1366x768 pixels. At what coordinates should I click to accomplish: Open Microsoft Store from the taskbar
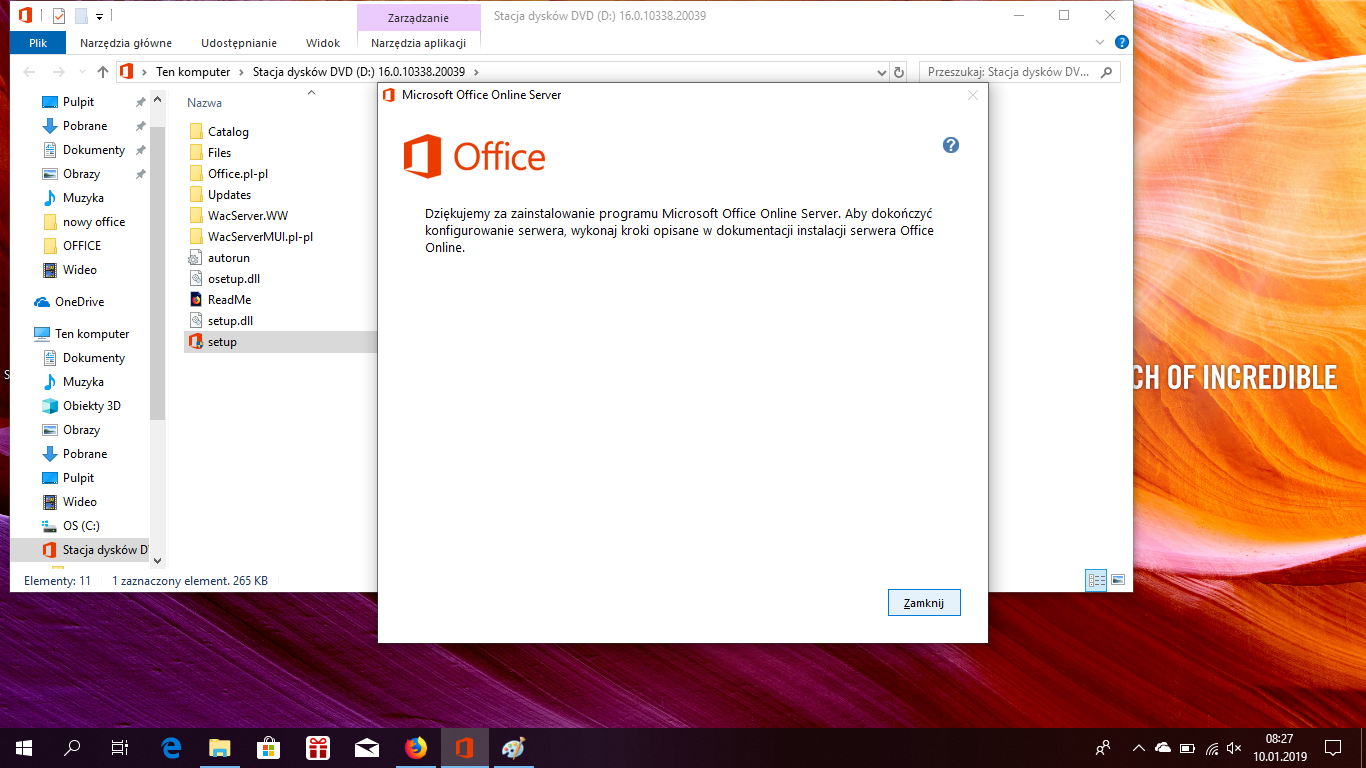tap(269, 747)
